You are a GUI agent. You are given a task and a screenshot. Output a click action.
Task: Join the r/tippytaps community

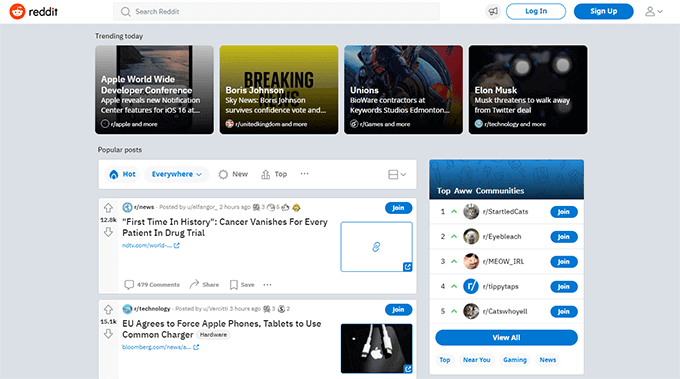point(564,287)
